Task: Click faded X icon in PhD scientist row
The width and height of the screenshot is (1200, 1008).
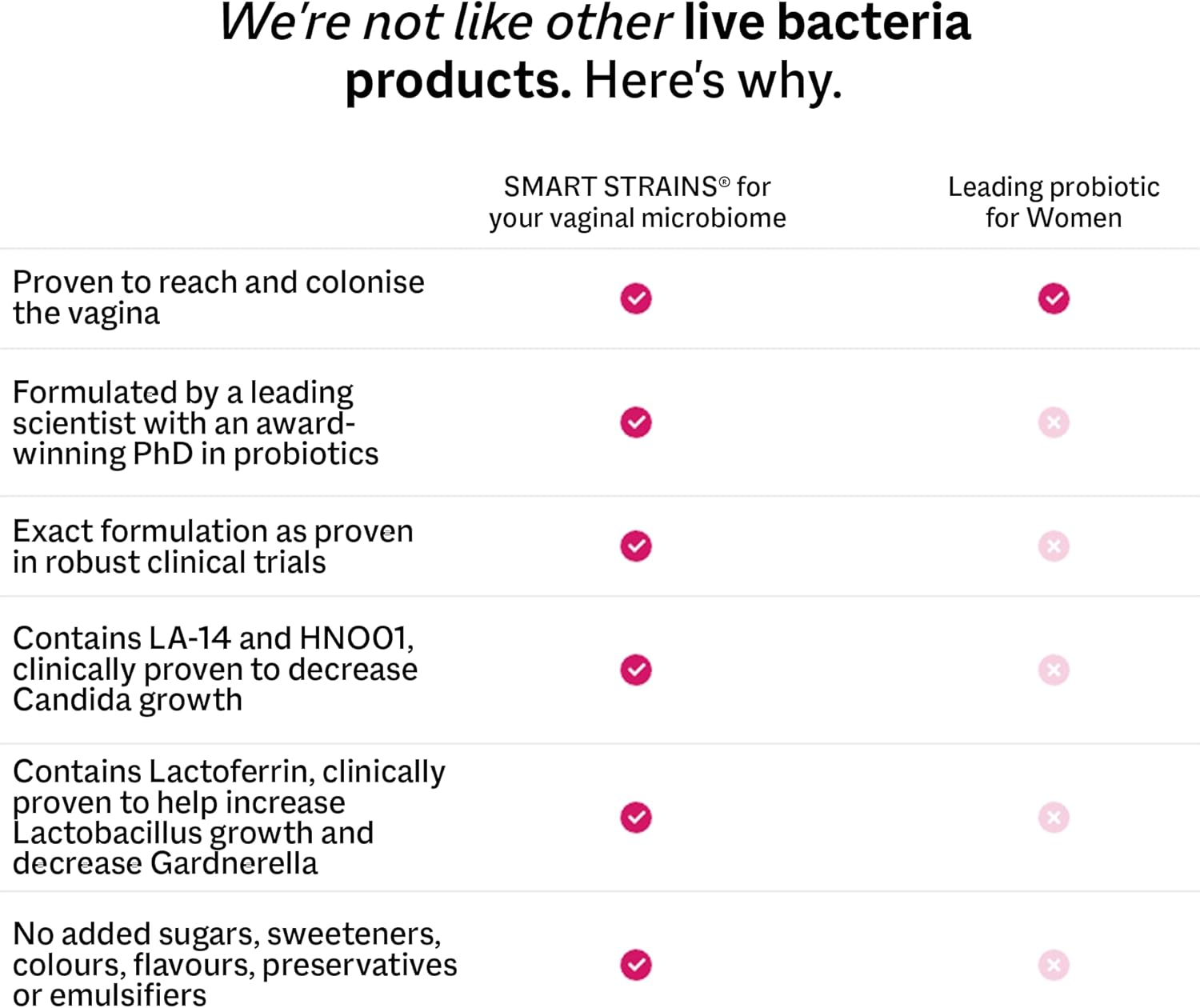Action: (x=1054, y=422)
